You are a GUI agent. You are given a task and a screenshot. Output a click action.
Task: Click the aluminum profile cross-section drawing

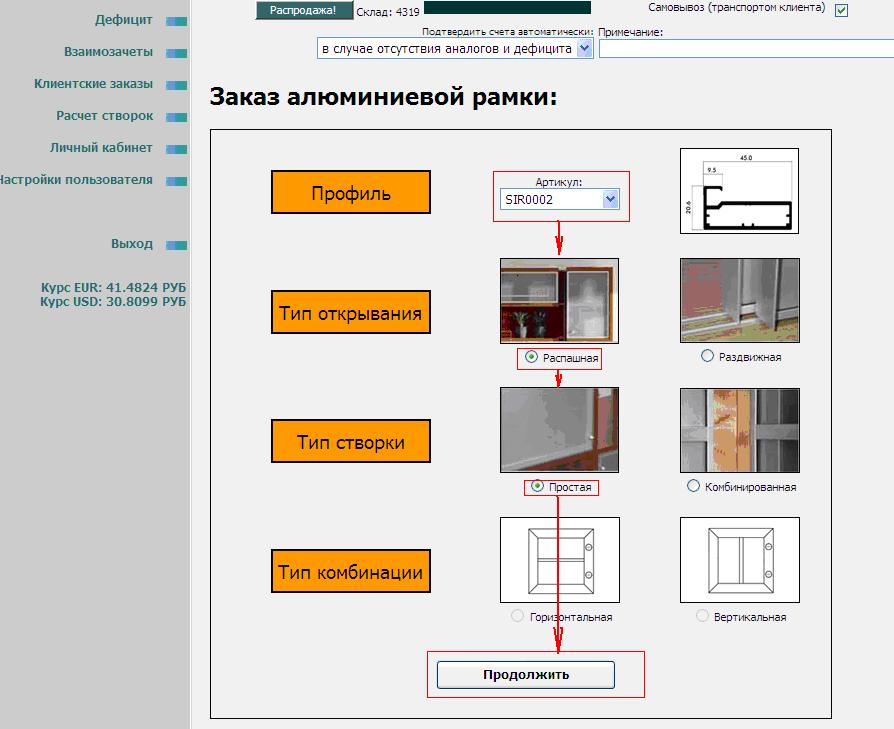click(x=739, y=191)
